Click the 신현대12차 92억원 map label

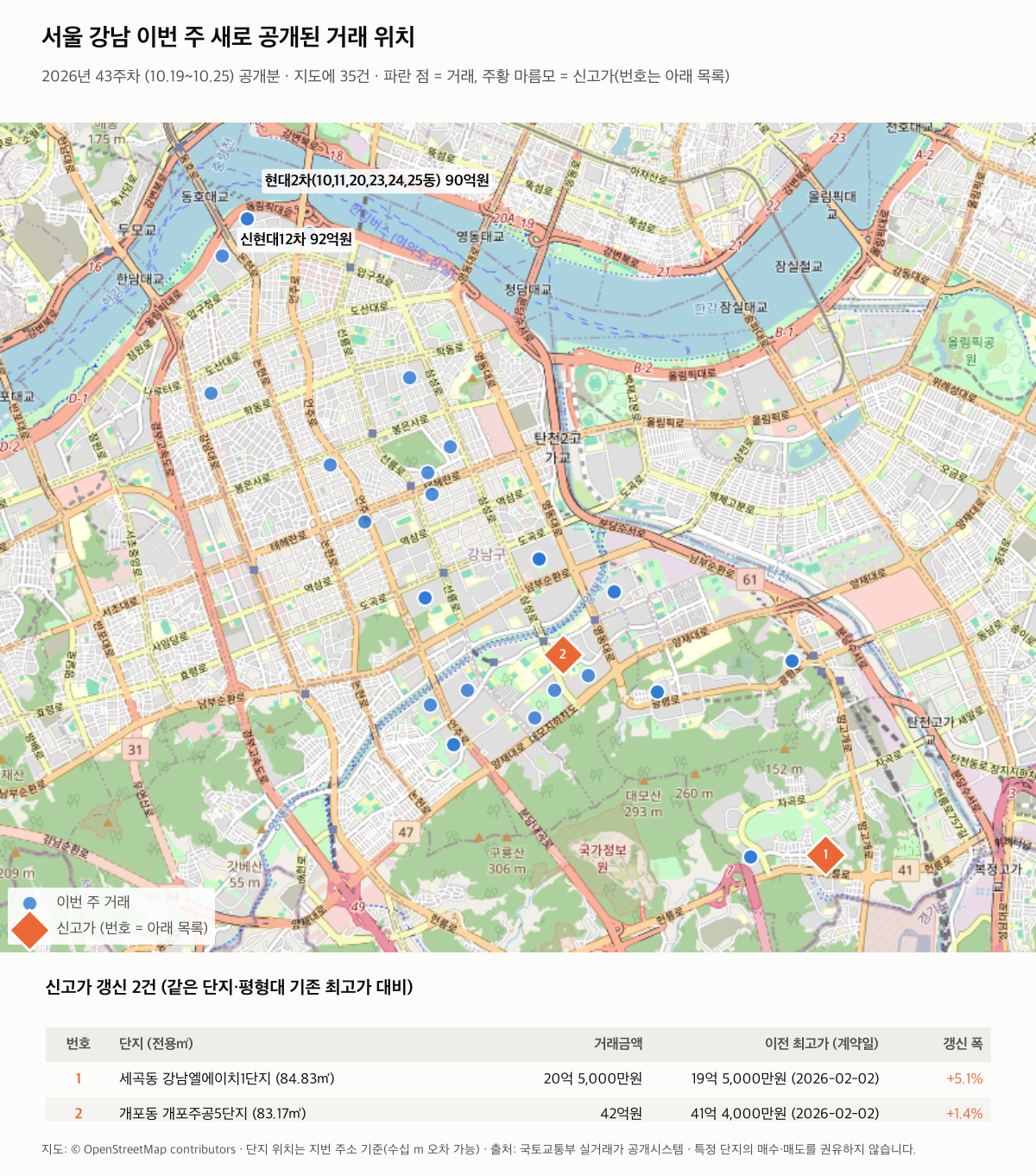296,239
